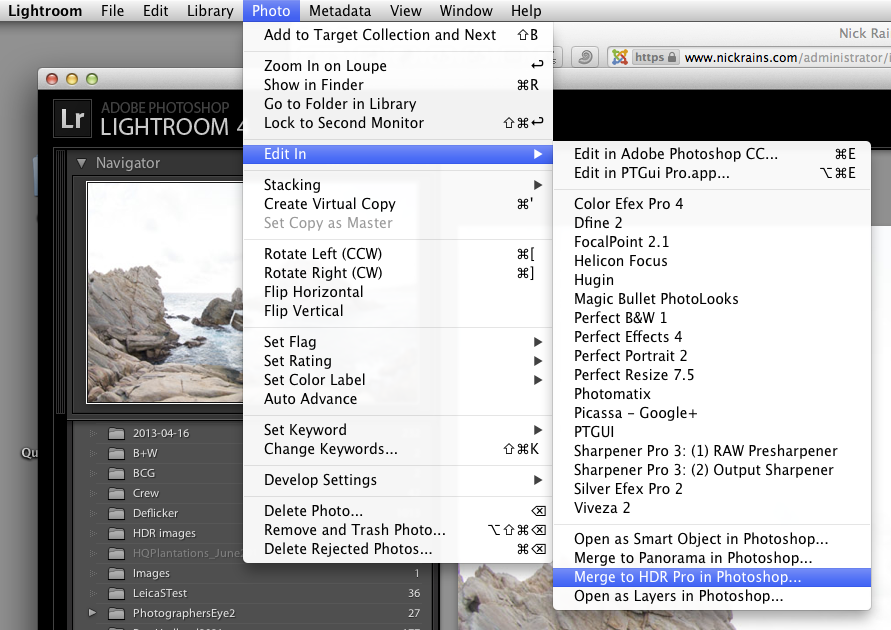Choose Merge to Panorama in Photoshop
Screen dimensions: 891x630
(x=712, y=558)
